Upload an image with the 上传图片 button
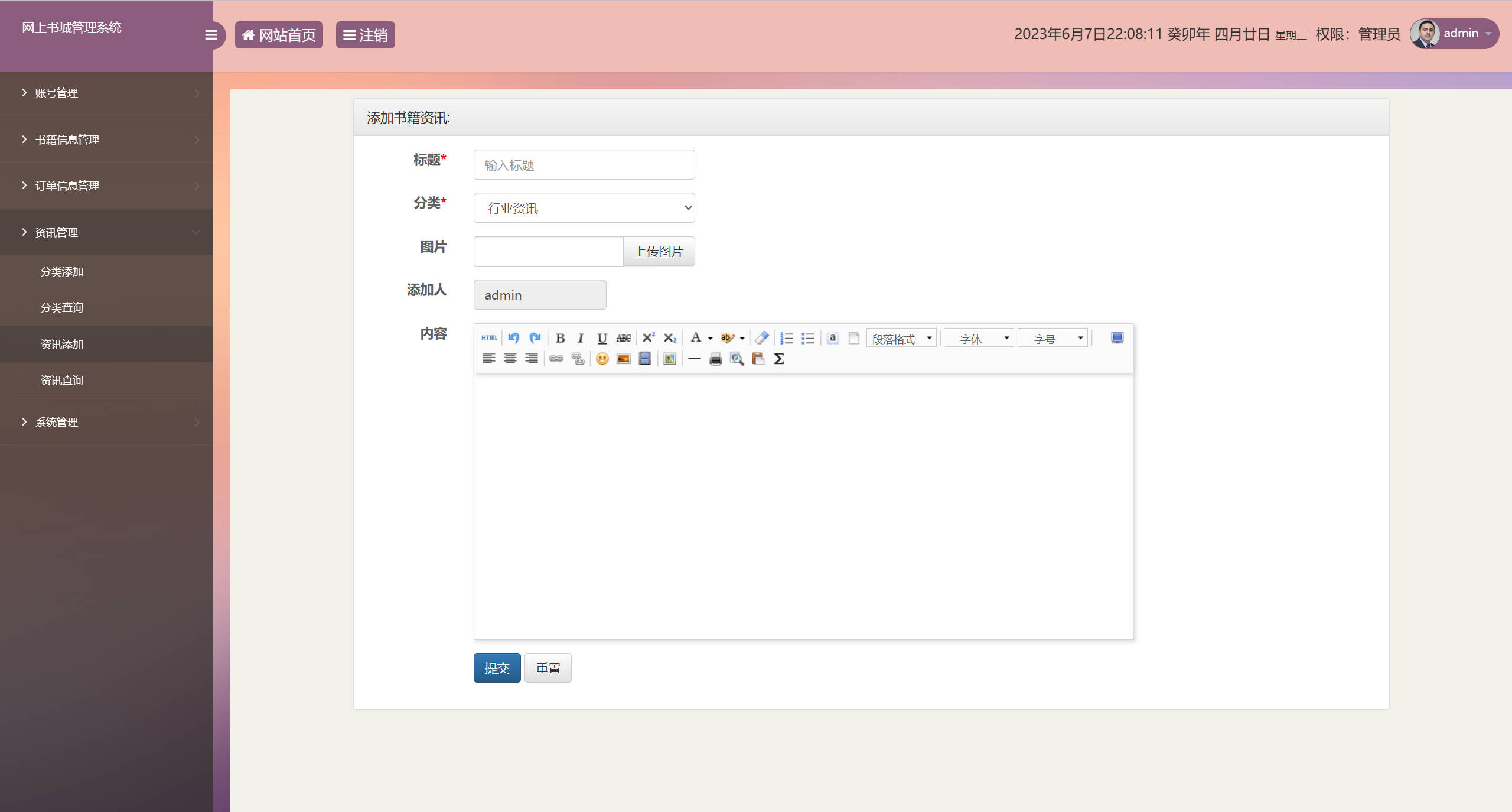The width and height of the screenshot is (1512, 812). point(659,251)
